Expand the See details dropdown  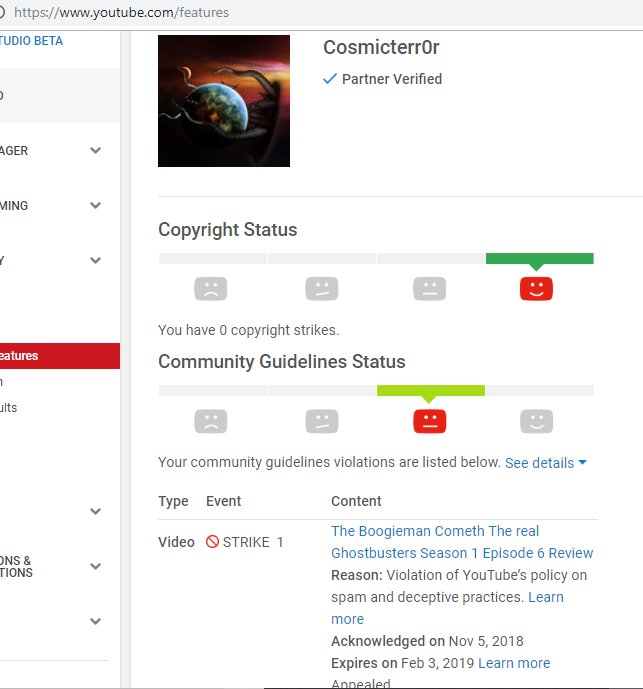(x=545, y=463)
